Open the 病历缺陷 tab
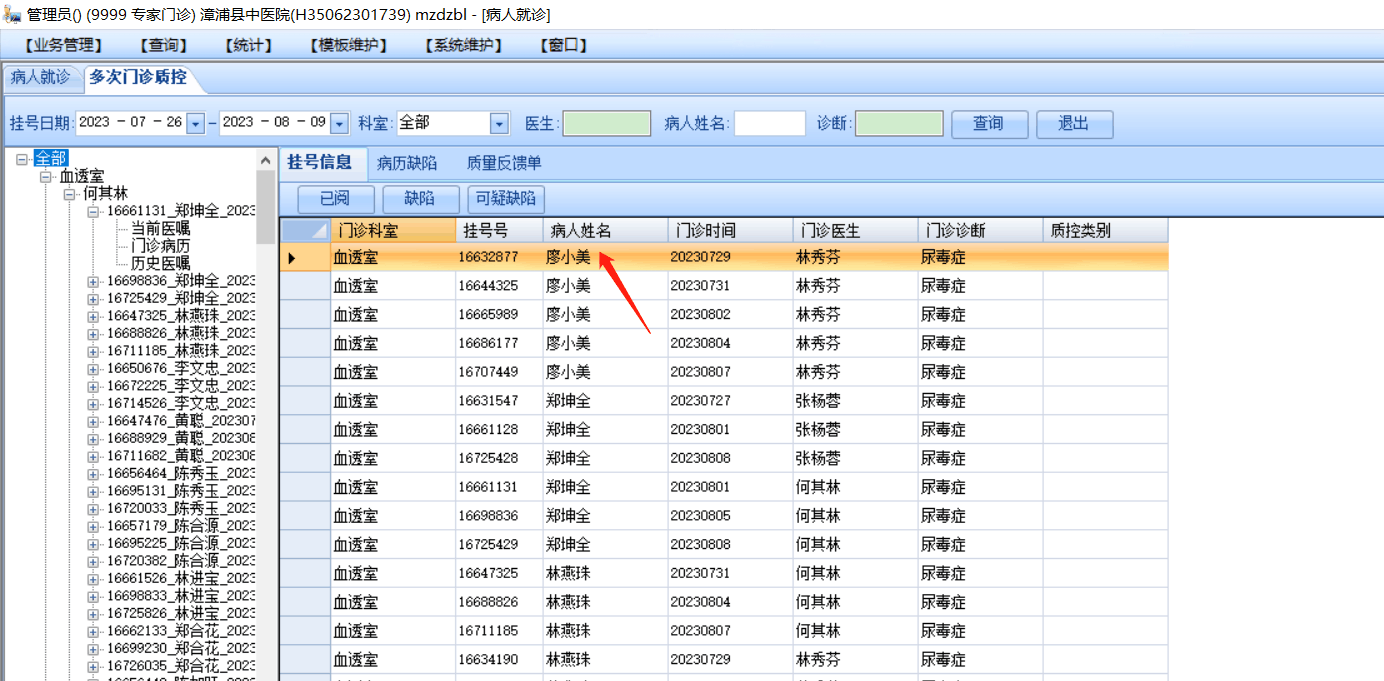The image size is (1384, 681). pyautogui.click(x=407, y=163)
